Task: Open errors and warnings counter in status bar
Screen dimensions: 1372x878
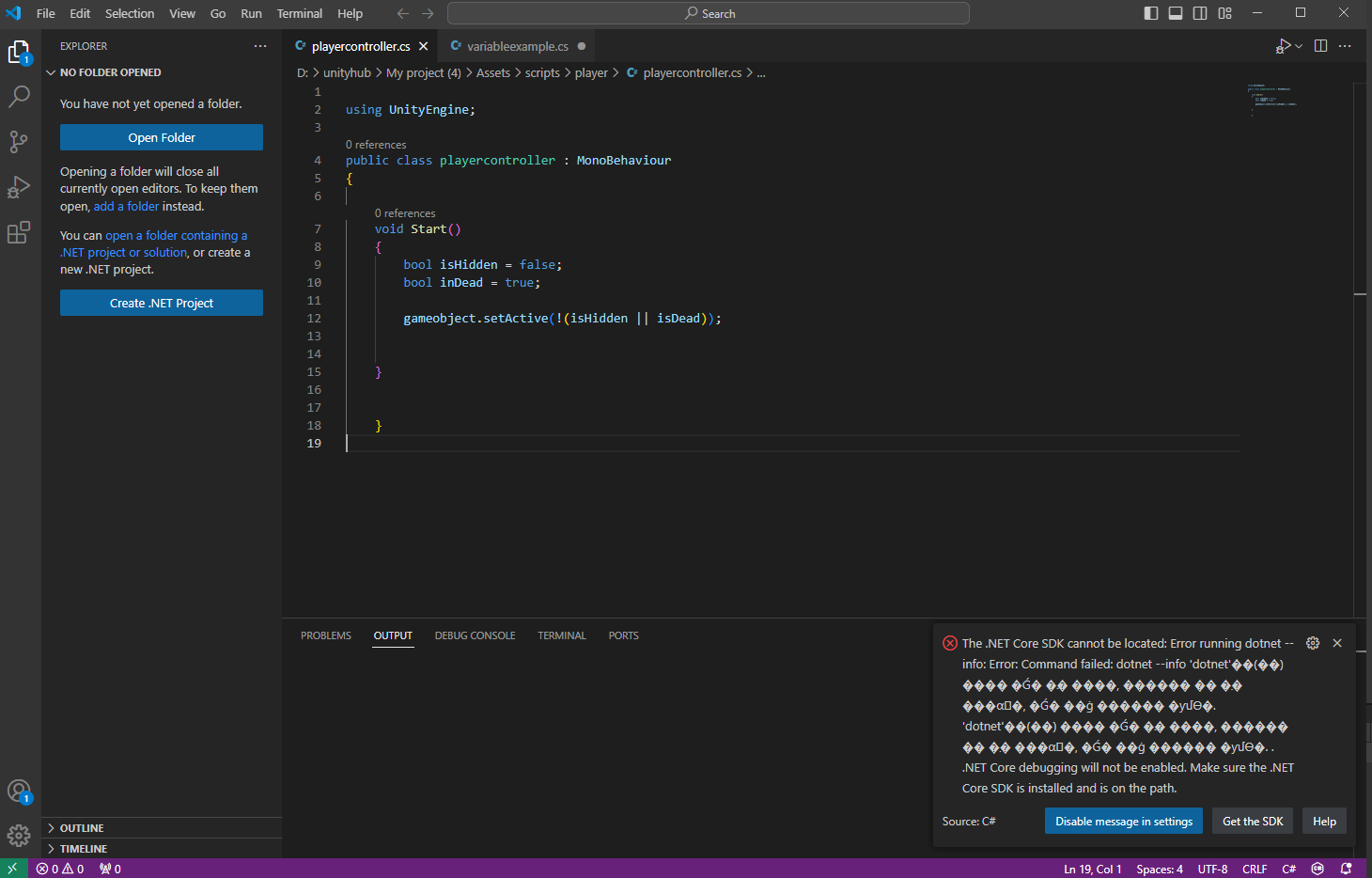Action: tap(60, 869)
